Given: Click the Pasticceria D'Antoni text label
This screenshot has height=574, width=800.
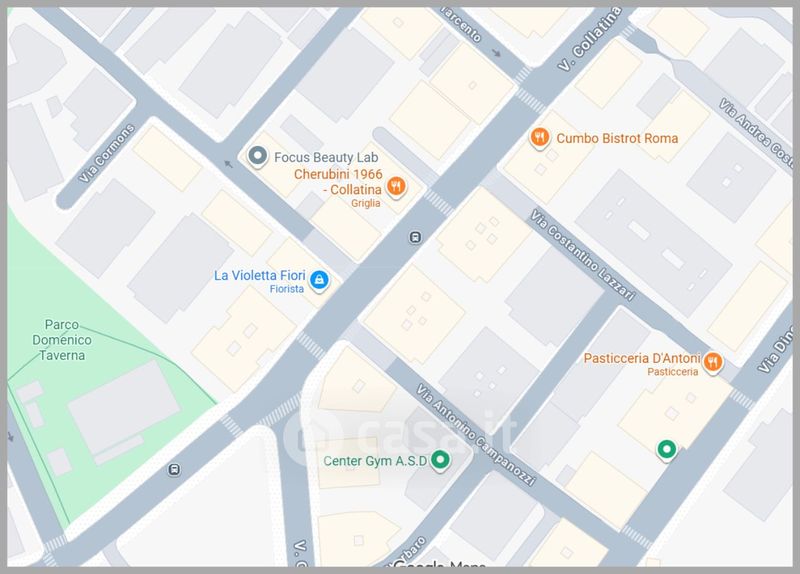Looking at the screenshot, I should pos(642,358).
